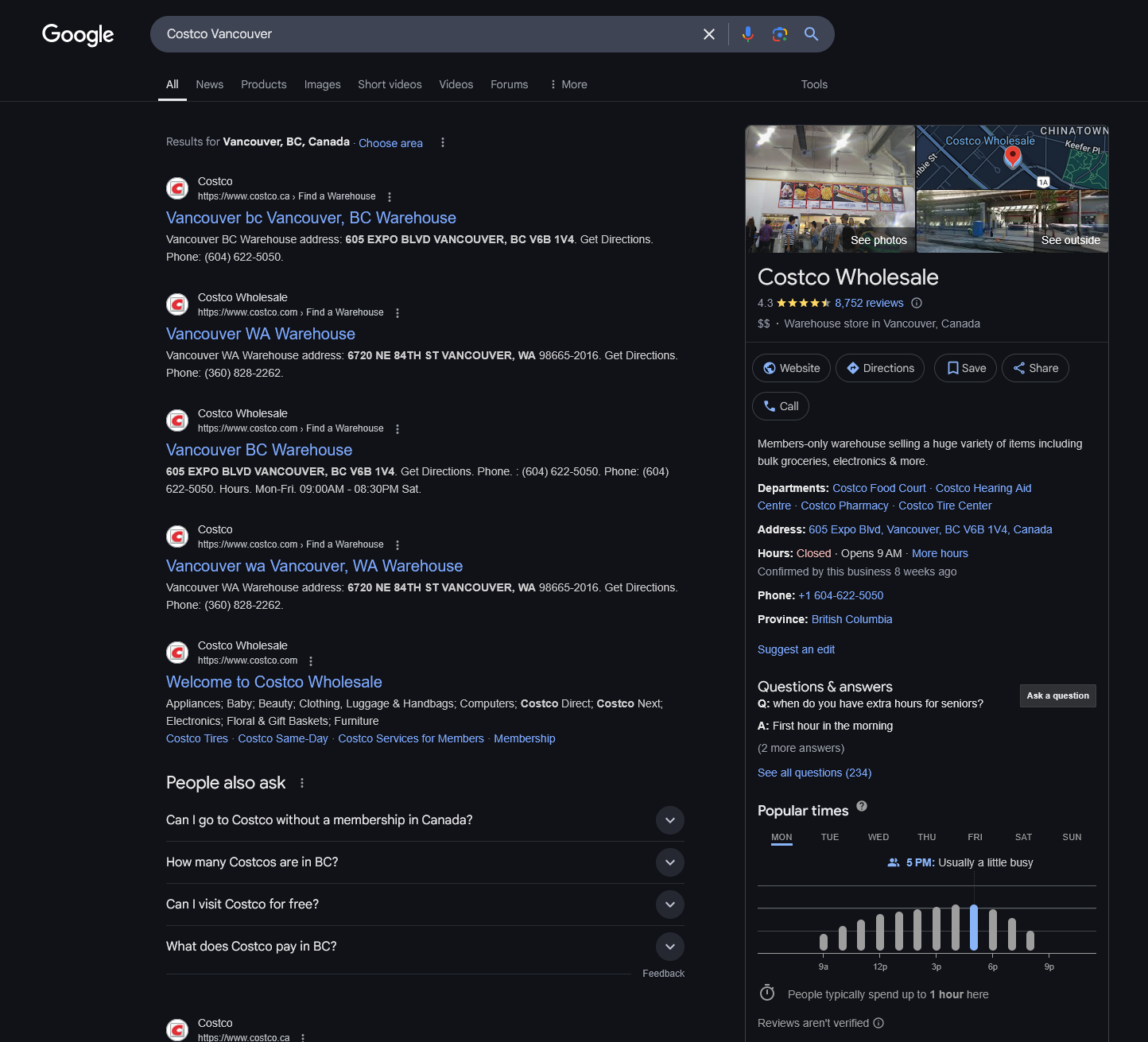Expand "What does Costco pay in BC?"
This screenshot has width=1148, height=1042.
tap(670, 947)
